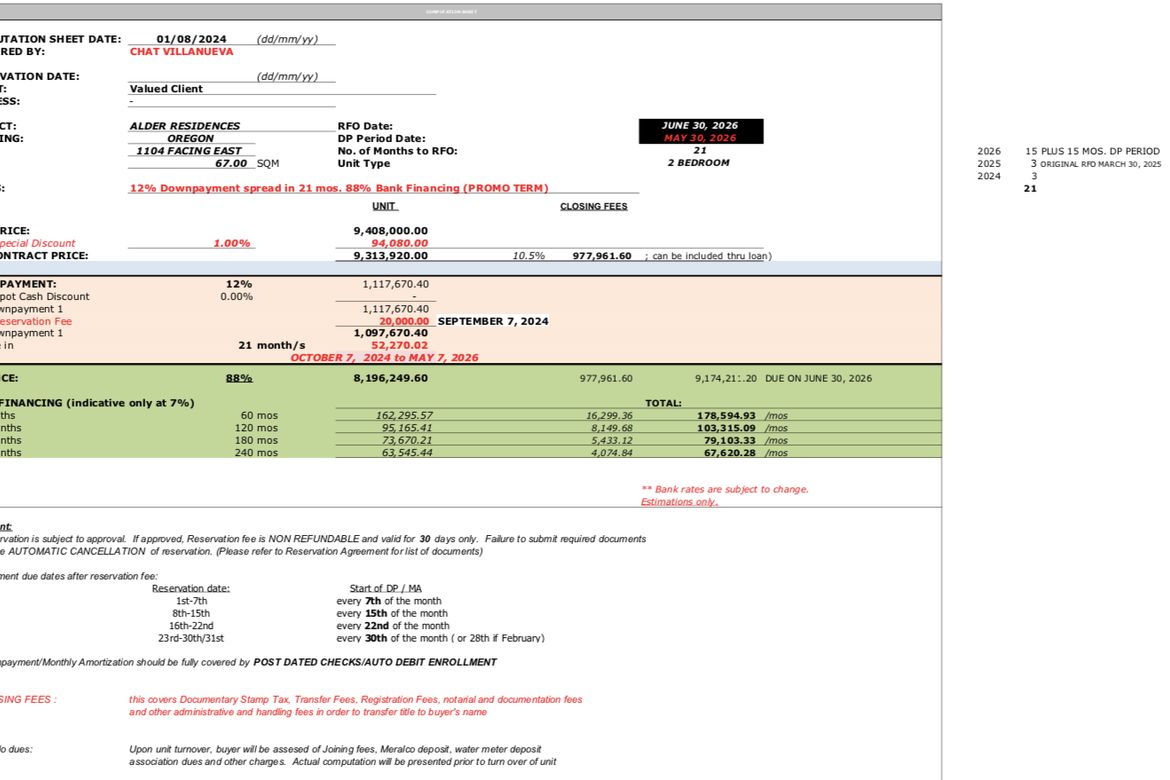1170x780 pixels.
Task: Click the 178,594.93 total for 60 mos
Action: click(726, 416)
